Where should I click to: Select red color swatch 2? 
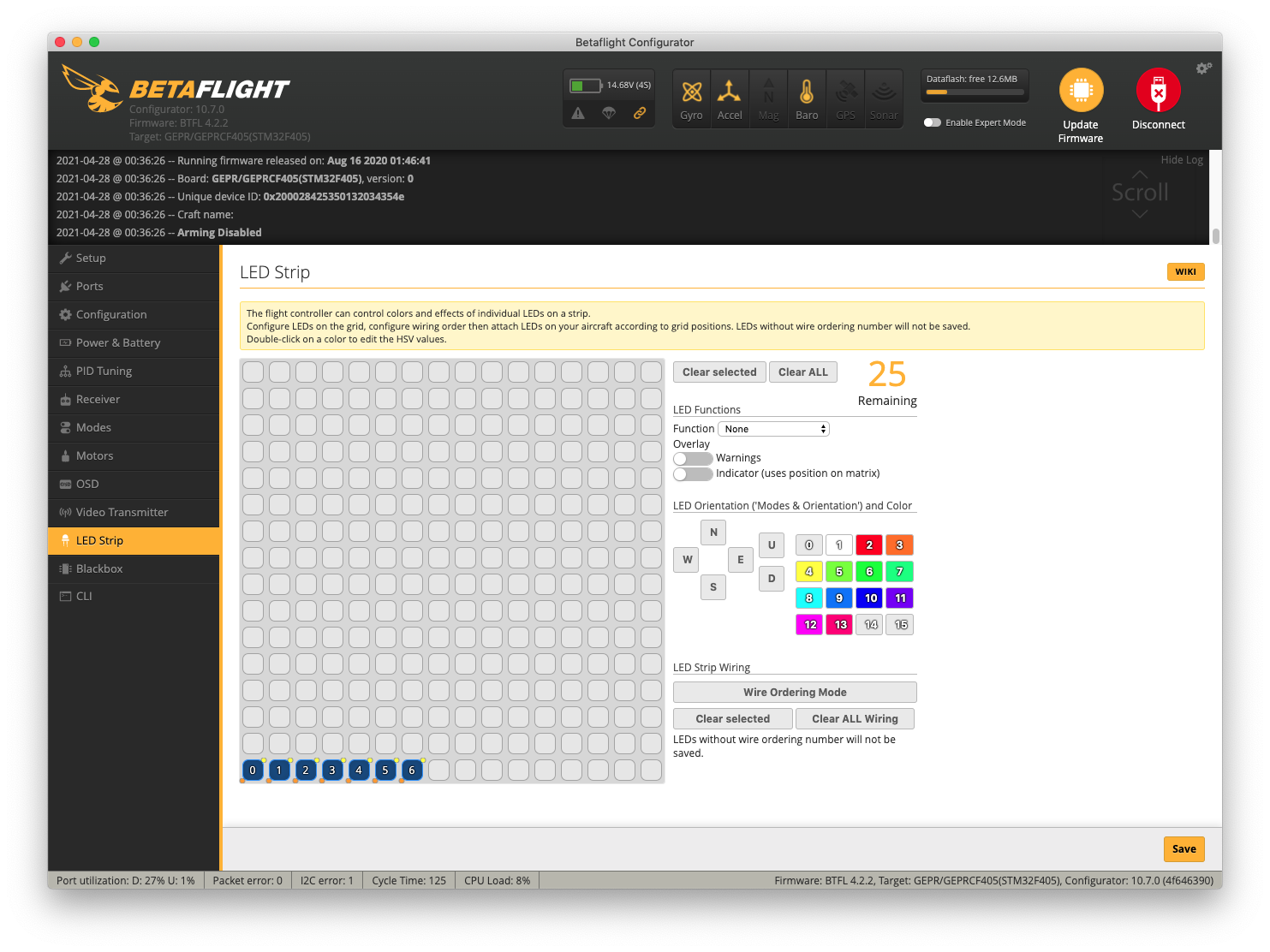pyautogui.click(x=869, y=544)
